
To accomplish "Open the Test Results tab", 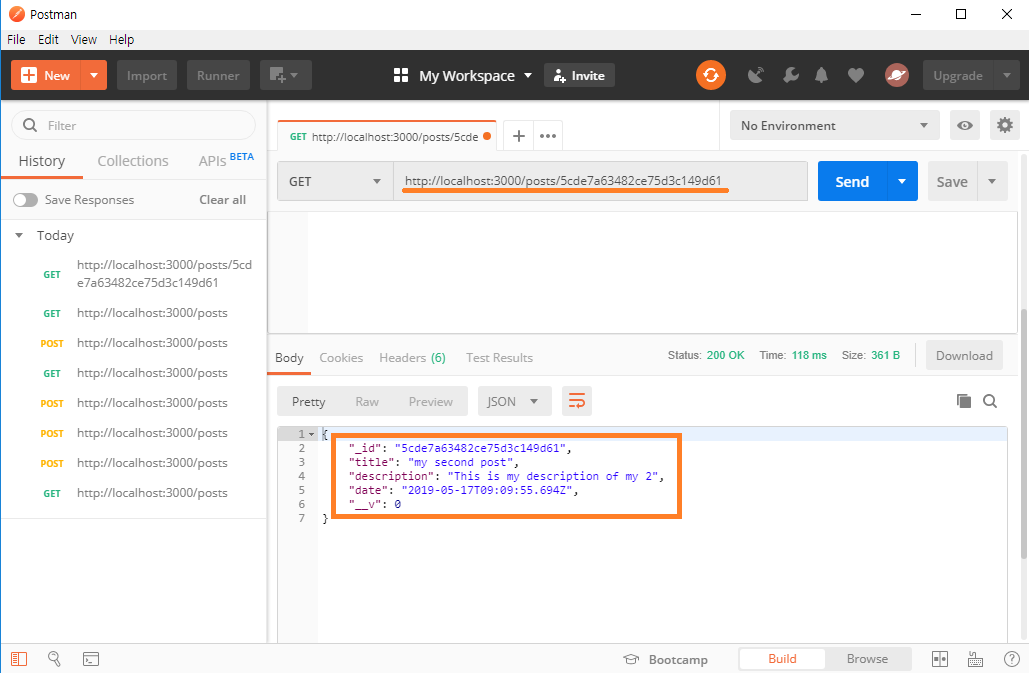I will point(499,357).
